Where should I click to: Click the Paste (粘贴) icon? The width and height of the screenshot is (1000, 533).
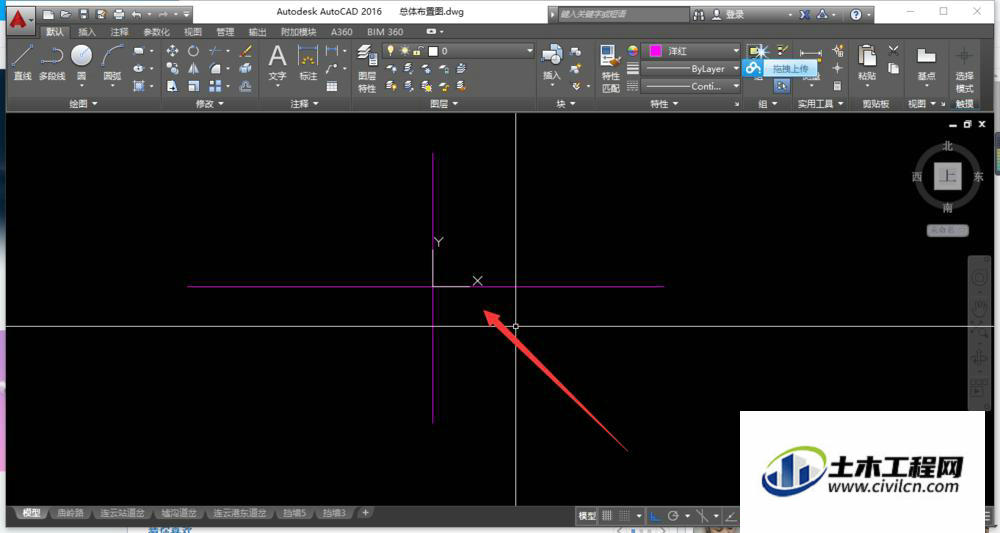(867, 62)
